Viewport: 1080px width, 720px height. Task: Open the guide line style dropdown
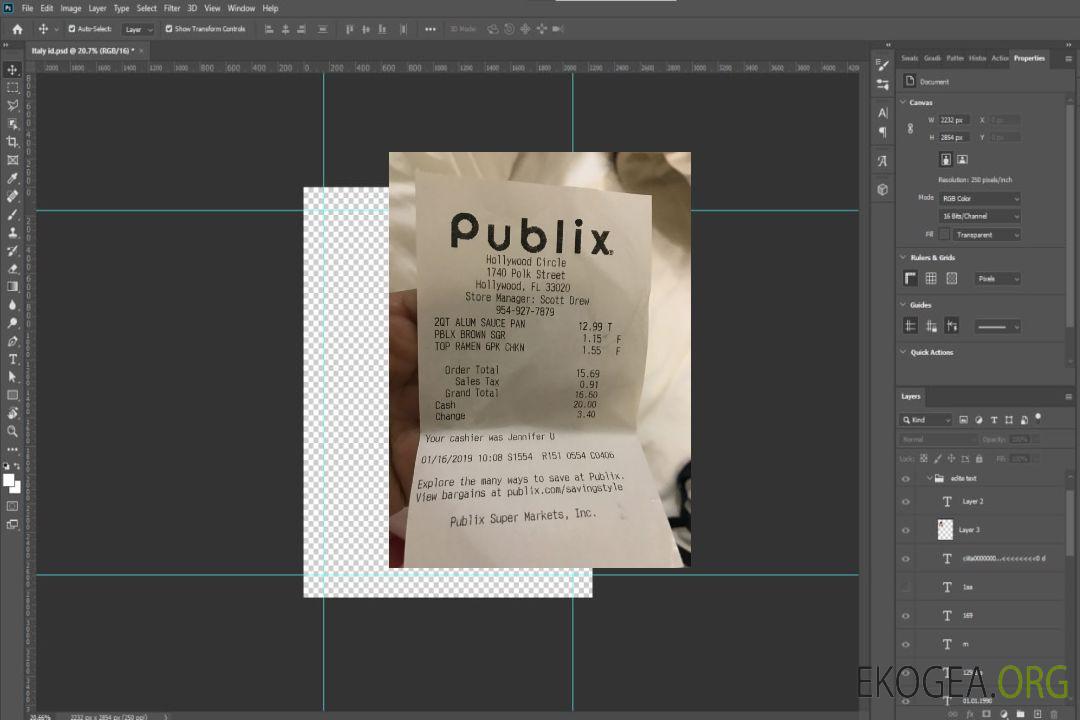click(997, 327)
